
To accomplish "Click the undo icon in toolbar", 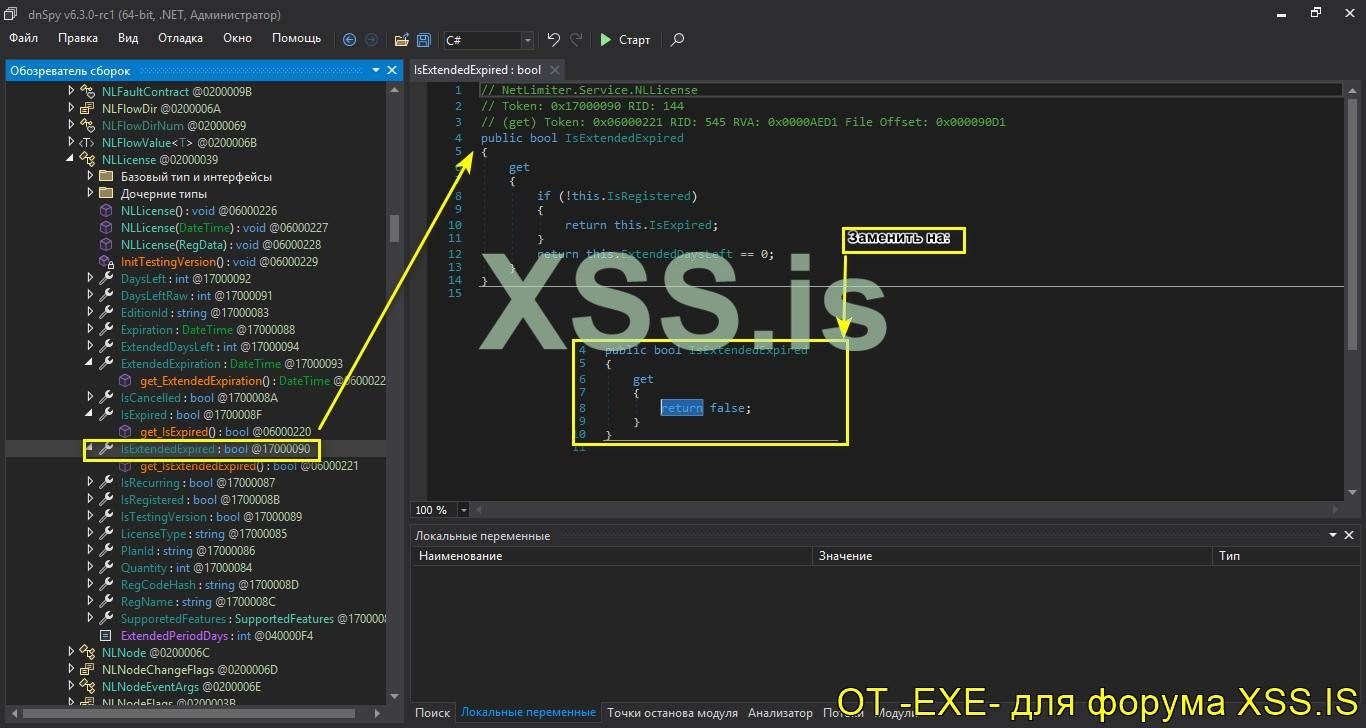I will pyautogui.click(x=553, y=40).
